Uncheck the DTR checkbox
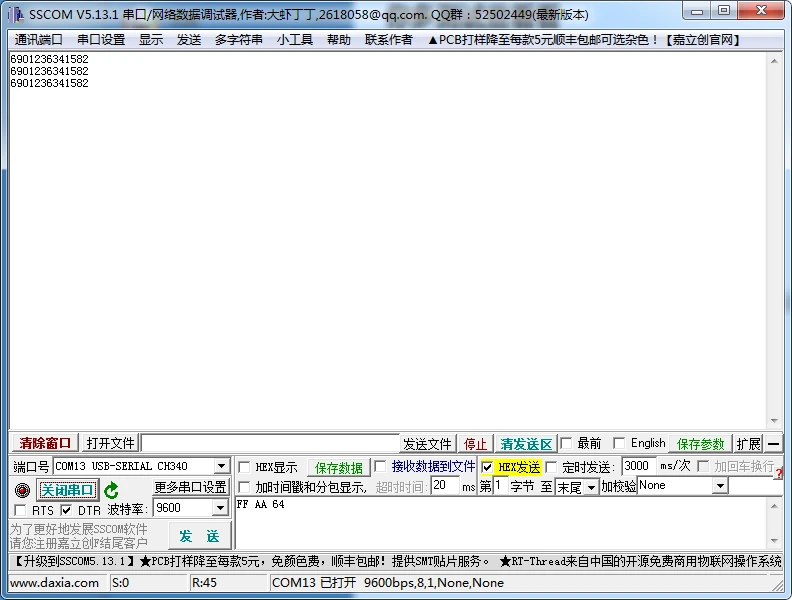This screenshot has height=600, width=792. point(66,510)
